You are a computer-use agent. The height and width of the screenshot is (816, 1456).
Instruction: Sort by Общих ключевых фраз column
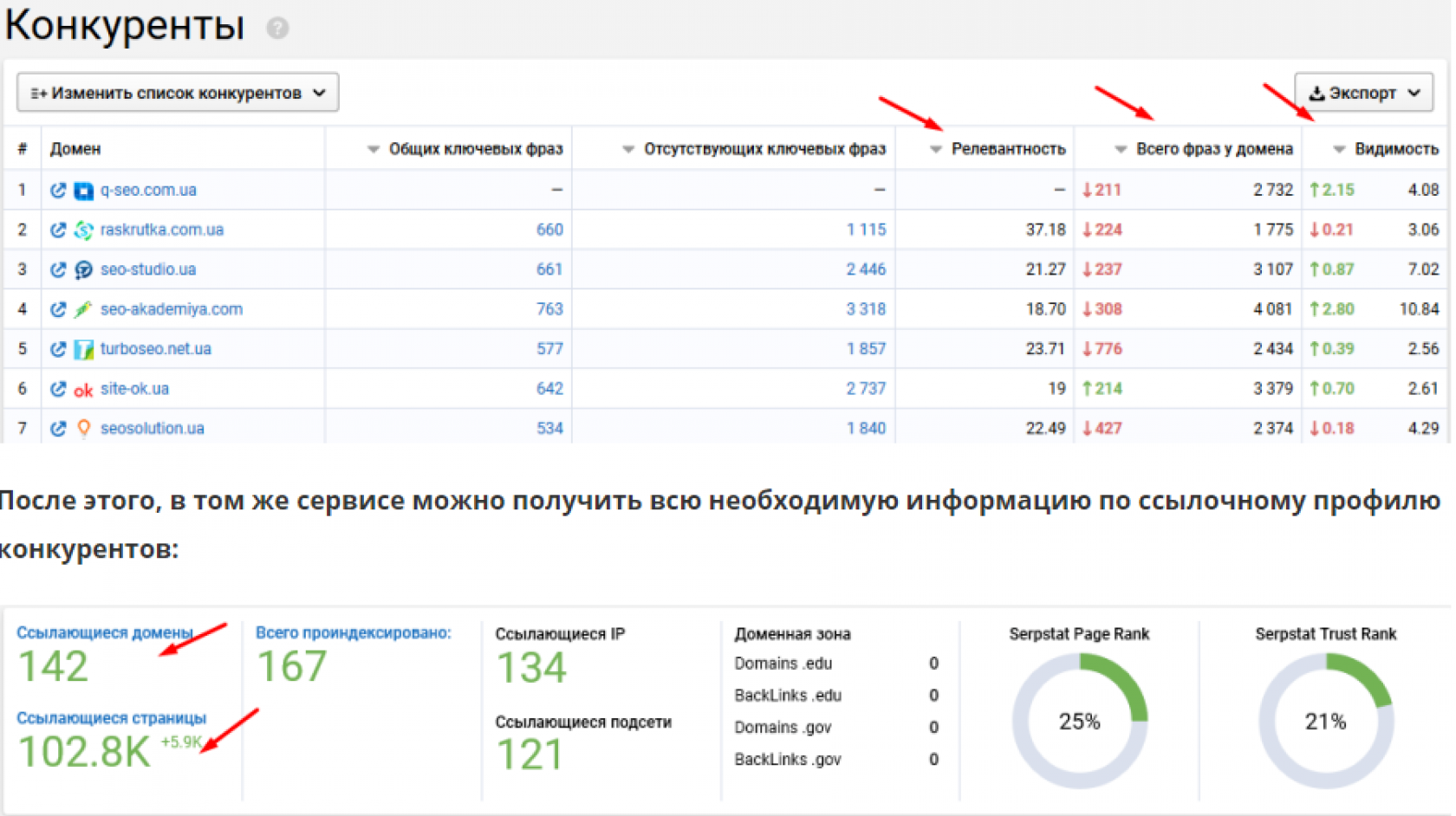pos(475,149)
